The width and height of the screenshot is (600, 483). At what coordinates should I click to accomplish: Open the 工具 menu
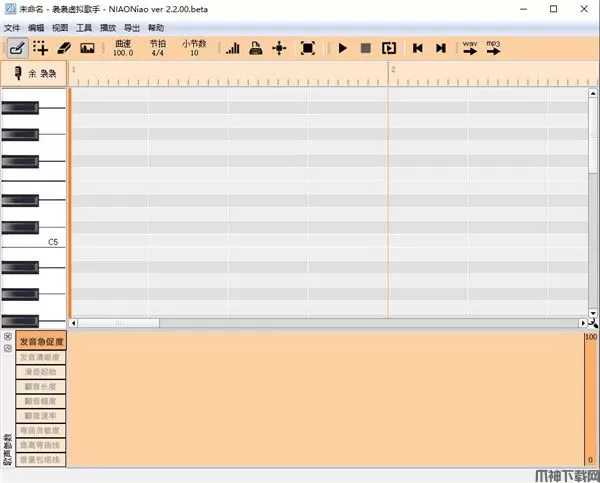pyautogui.click(x=84, y=28)
